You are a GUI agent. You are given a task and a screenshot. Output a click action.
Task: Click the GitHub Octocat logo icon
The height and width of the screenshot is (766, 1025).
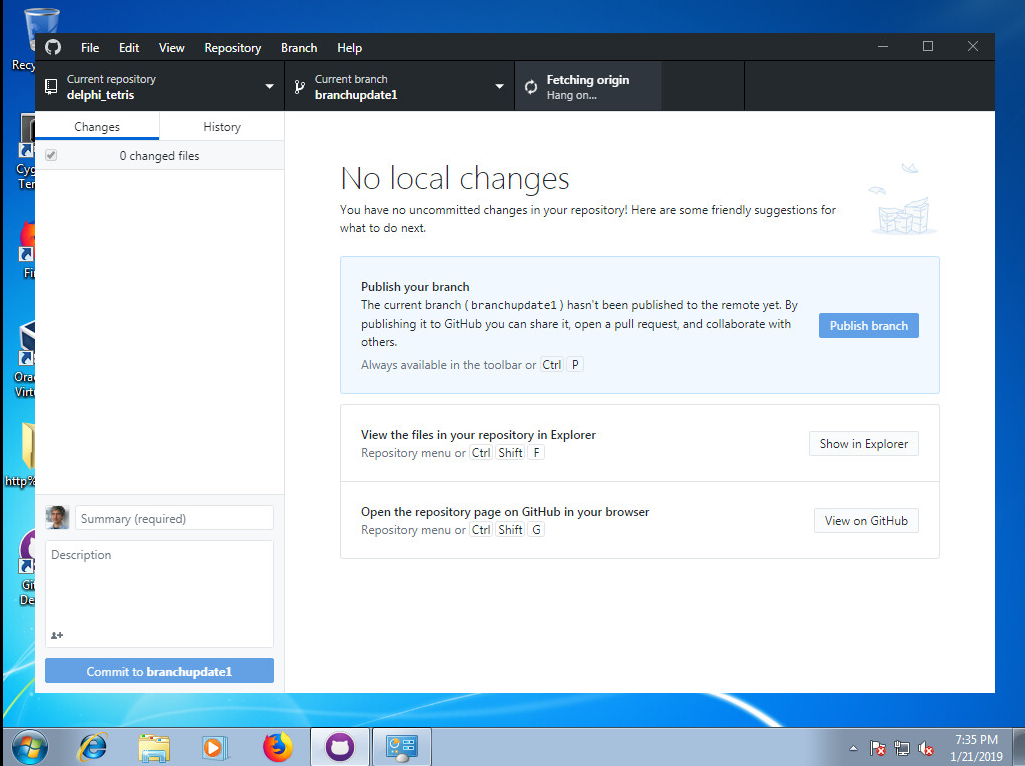[53, 47]
